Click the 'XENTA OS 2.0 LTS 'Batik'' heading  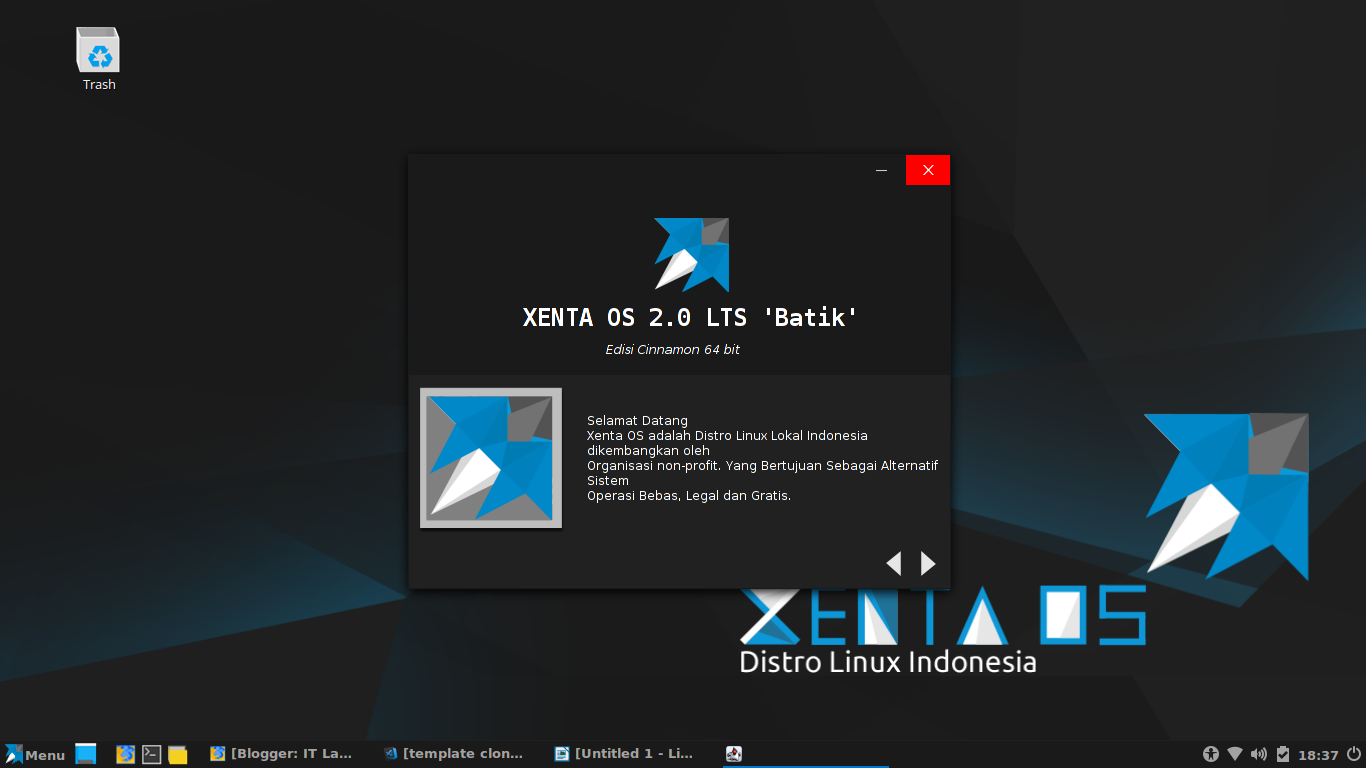690,318
